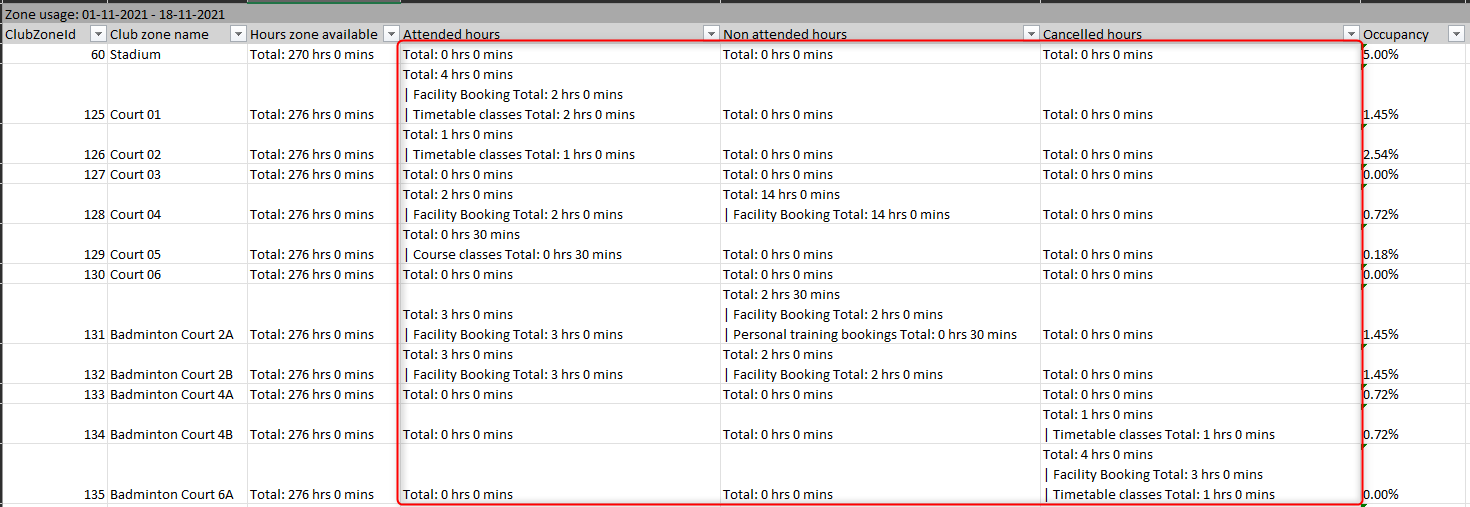
Task: Click Badminton Court 6A cancelled hours cell
Action: click(x=1199, y=475)
